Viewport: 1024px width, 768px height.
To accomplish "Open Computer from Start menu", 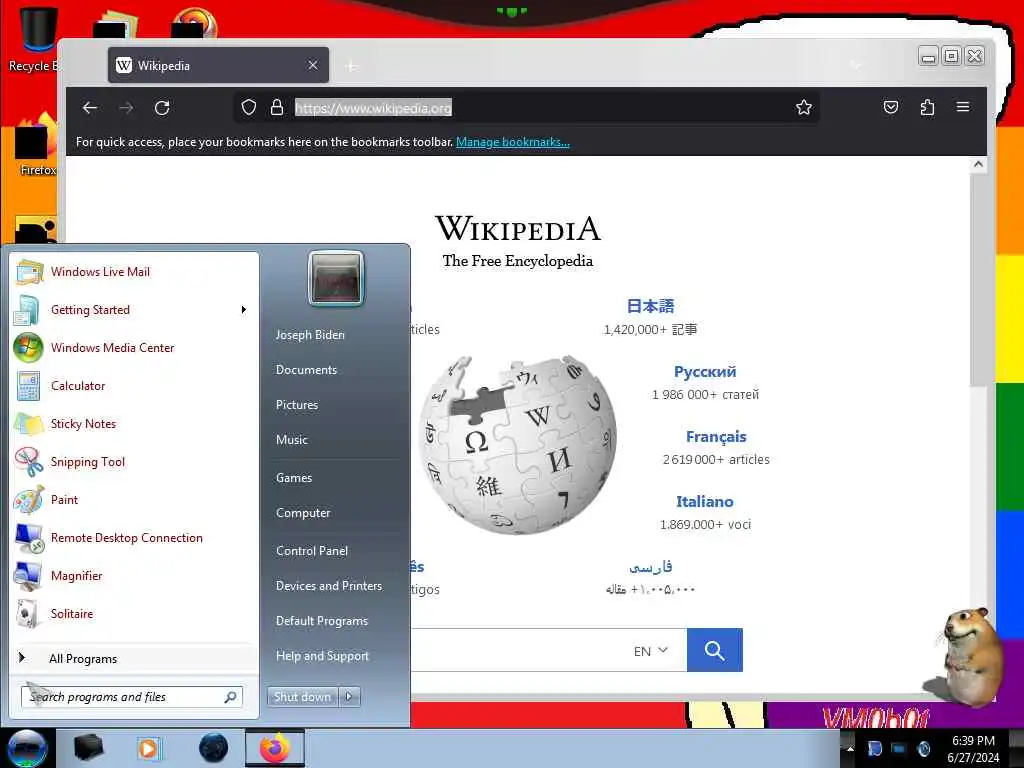I will coord(302,513).
